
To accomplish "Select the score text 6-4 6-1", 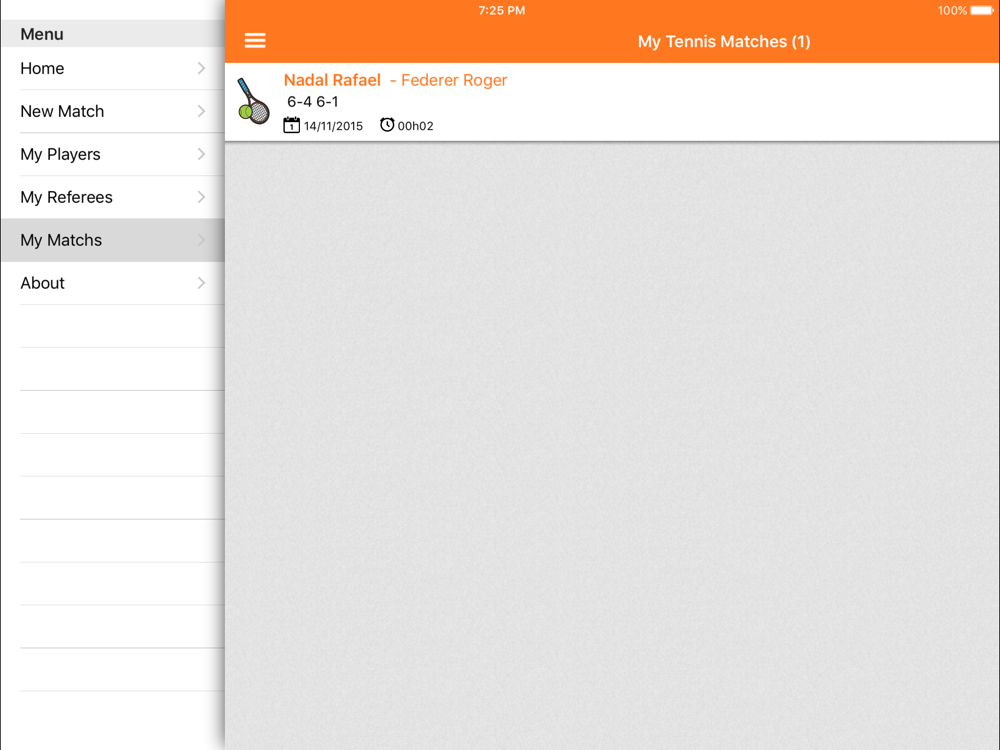I will pos(312,102).
